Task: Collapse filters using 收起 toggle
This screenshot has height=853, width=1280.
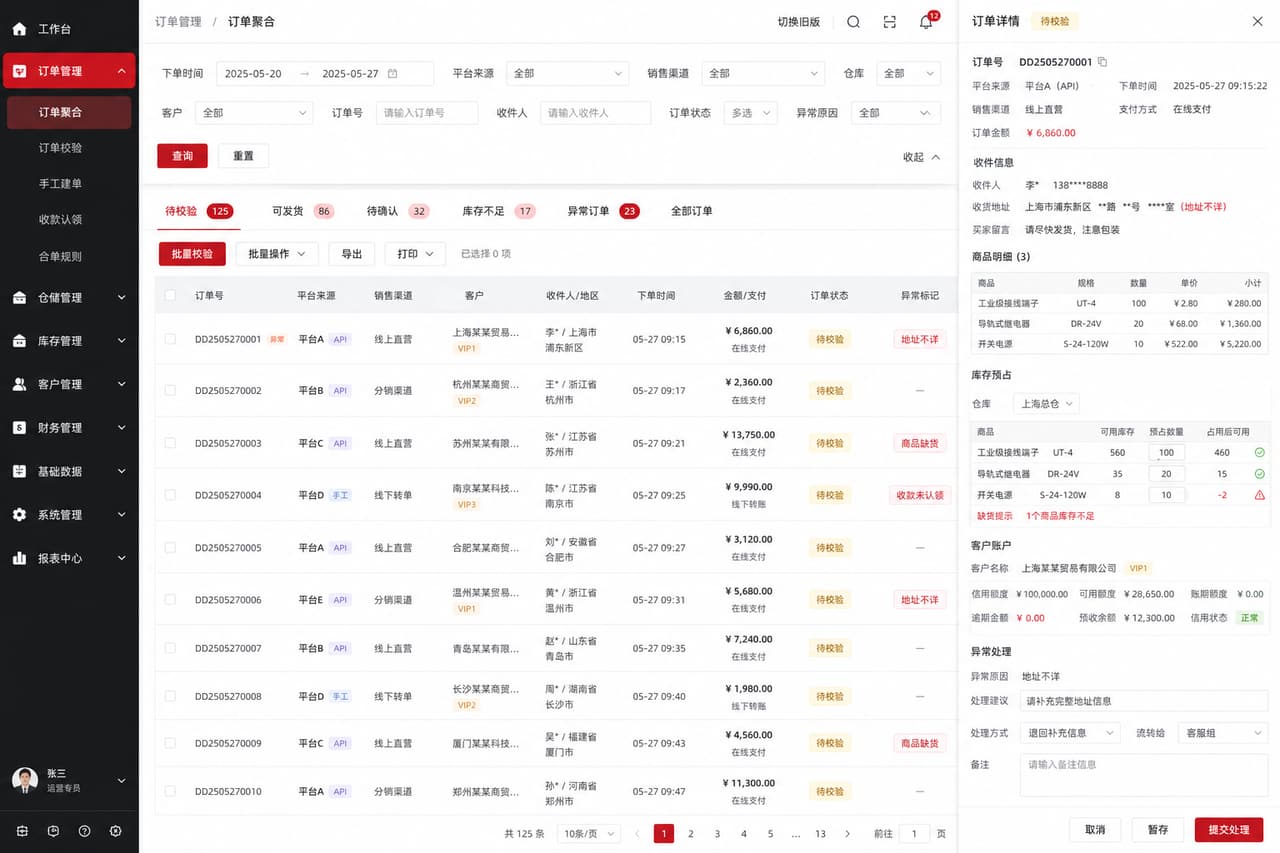Action: click(x=921, y=157)
